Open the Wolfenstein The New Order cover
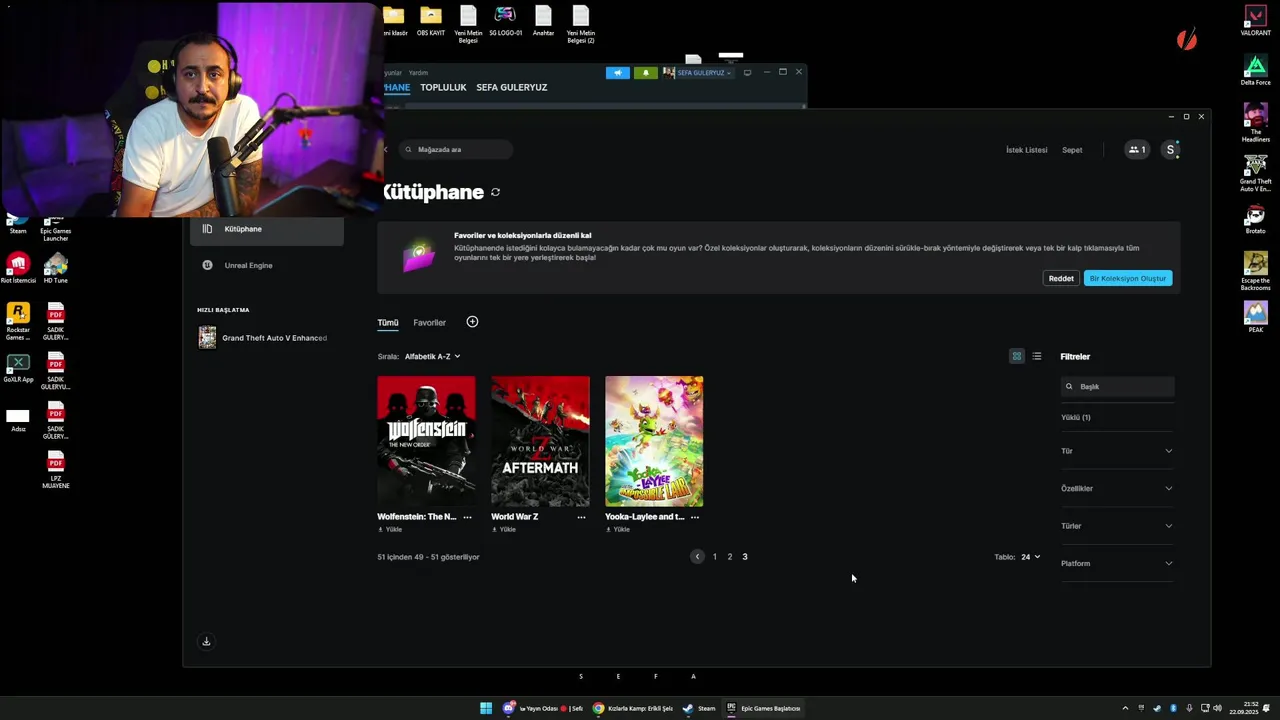1280x720 pixels. coord(426,441)
